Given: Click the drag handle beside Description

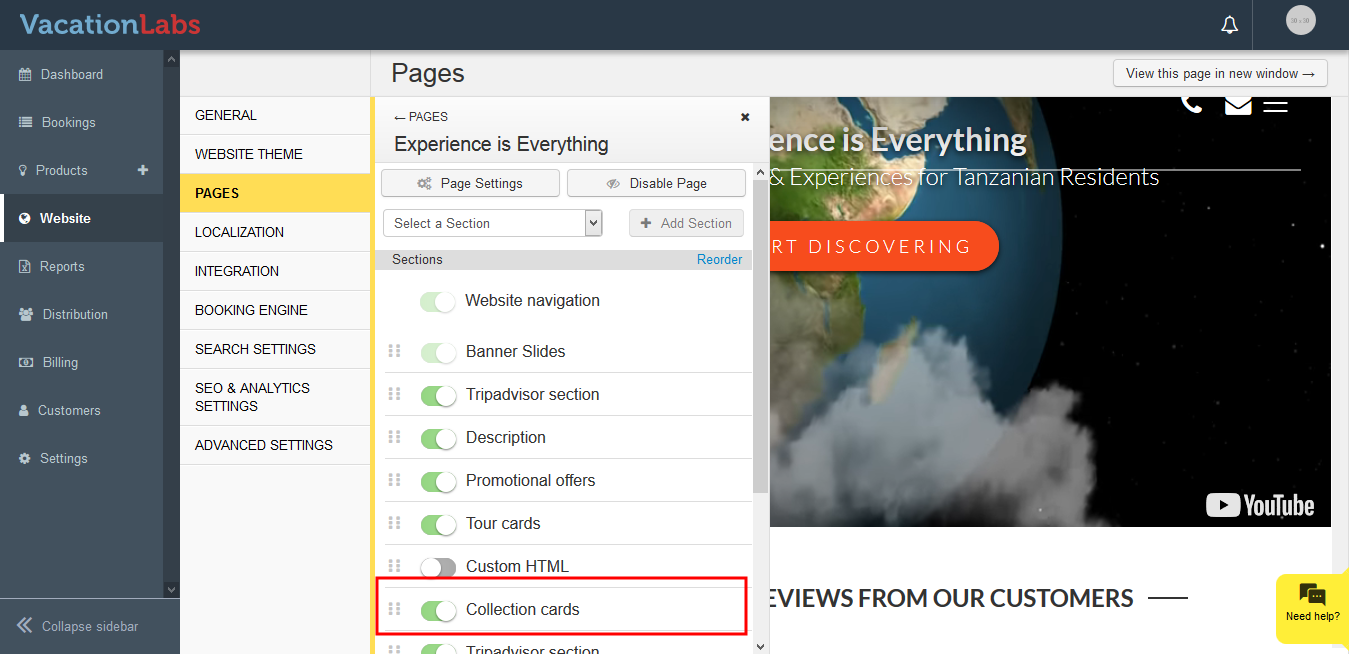Looking at the screenshot, I should [394, 437].
